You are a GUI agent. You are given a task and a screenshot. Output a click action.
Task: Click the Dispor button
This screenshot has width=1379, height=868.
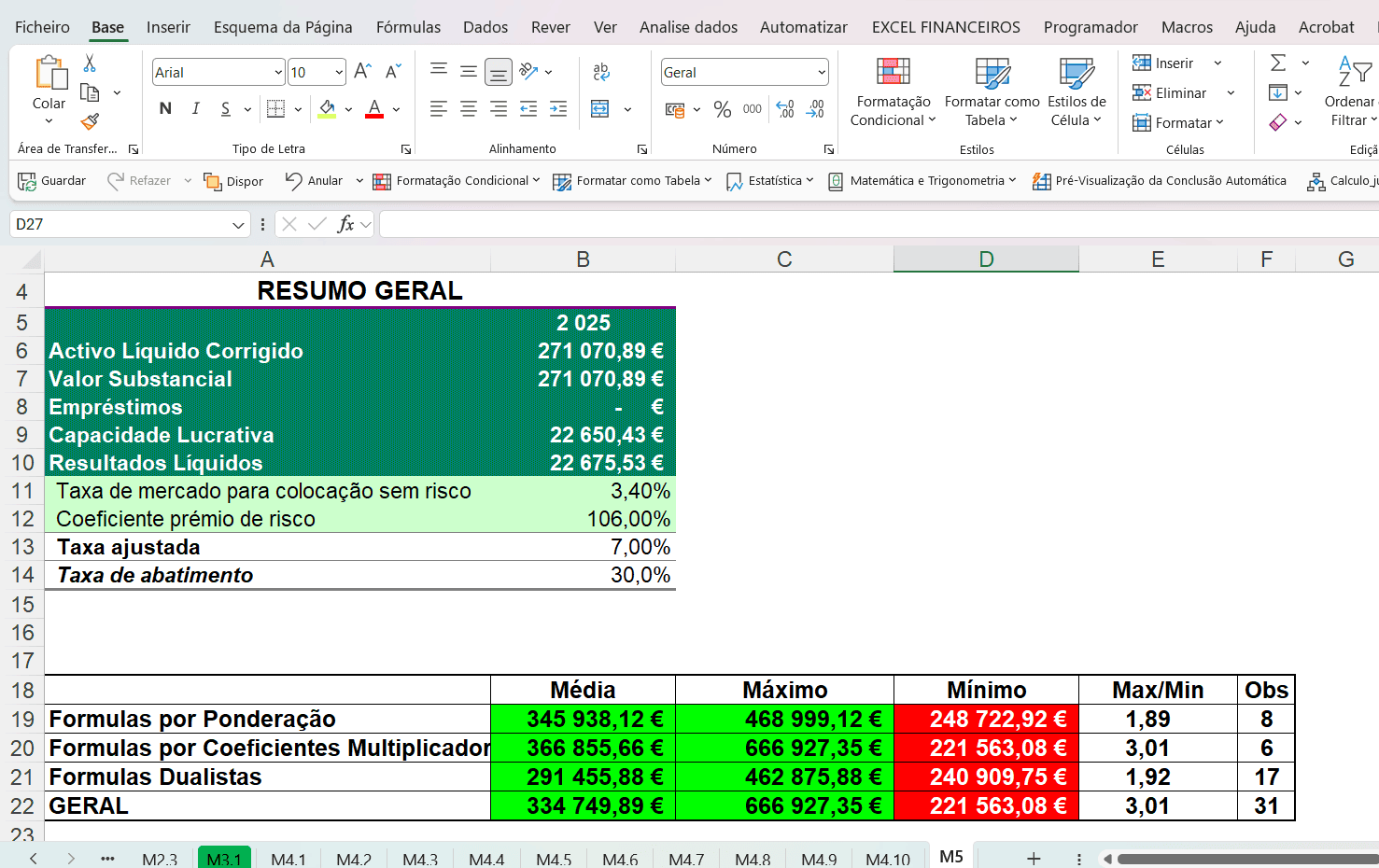tap(233, 181)
